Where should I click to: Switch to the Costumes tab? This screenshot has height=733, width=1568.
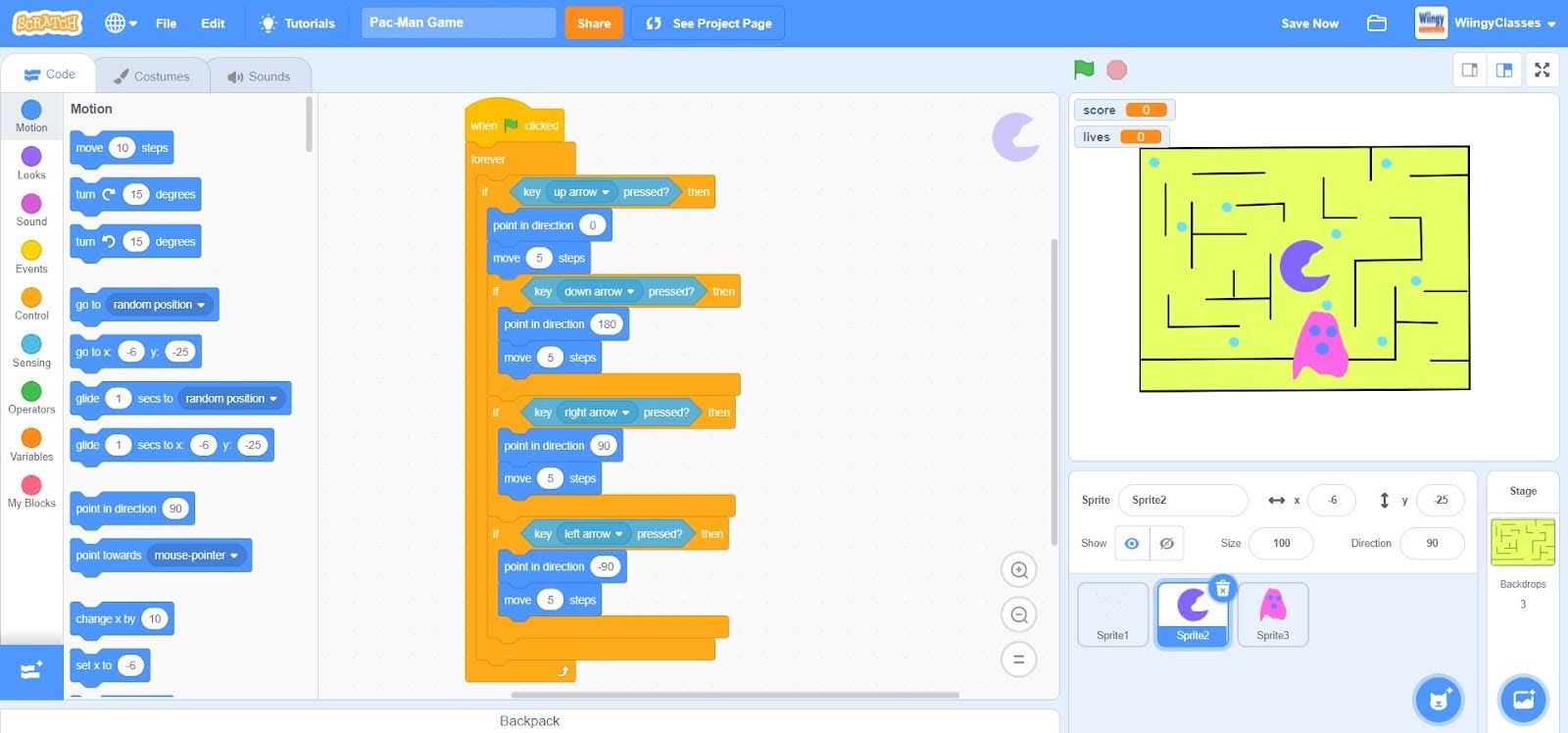152,76
